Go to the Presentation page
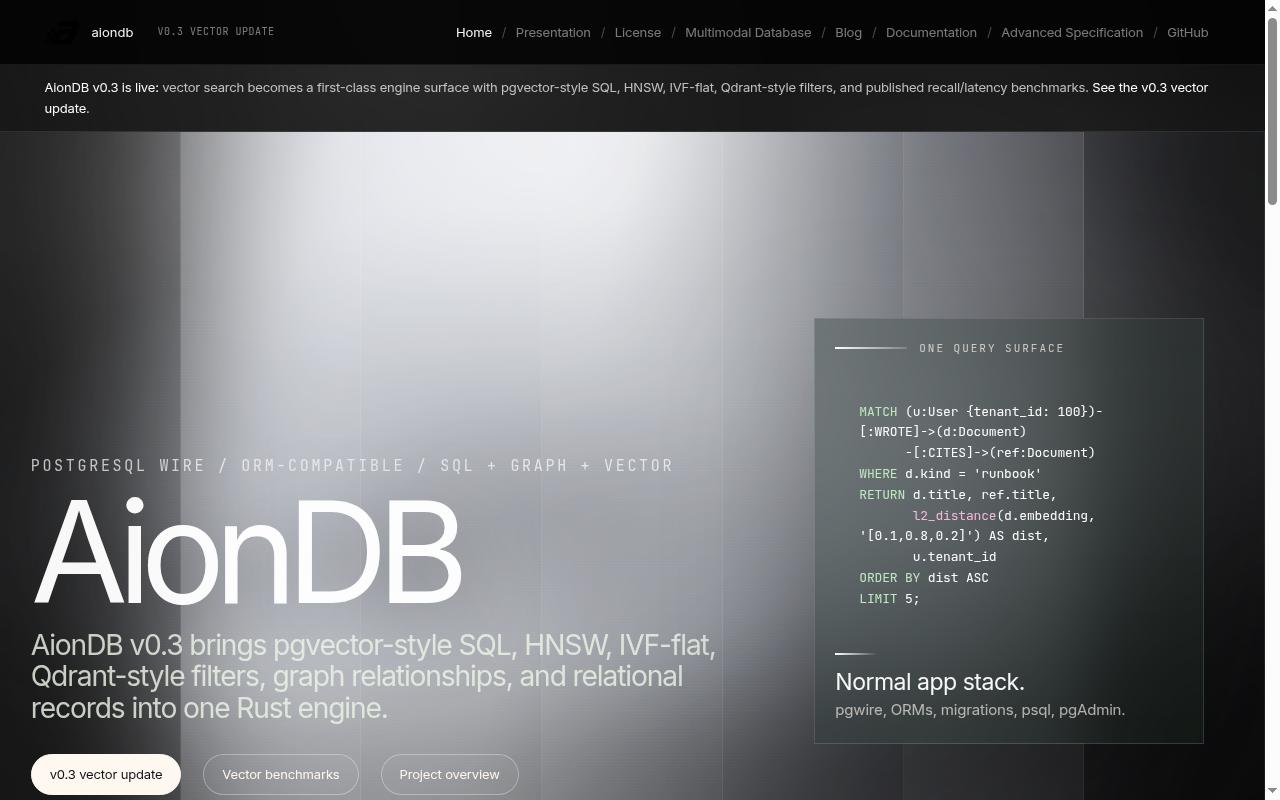 [x=553, y=32]
